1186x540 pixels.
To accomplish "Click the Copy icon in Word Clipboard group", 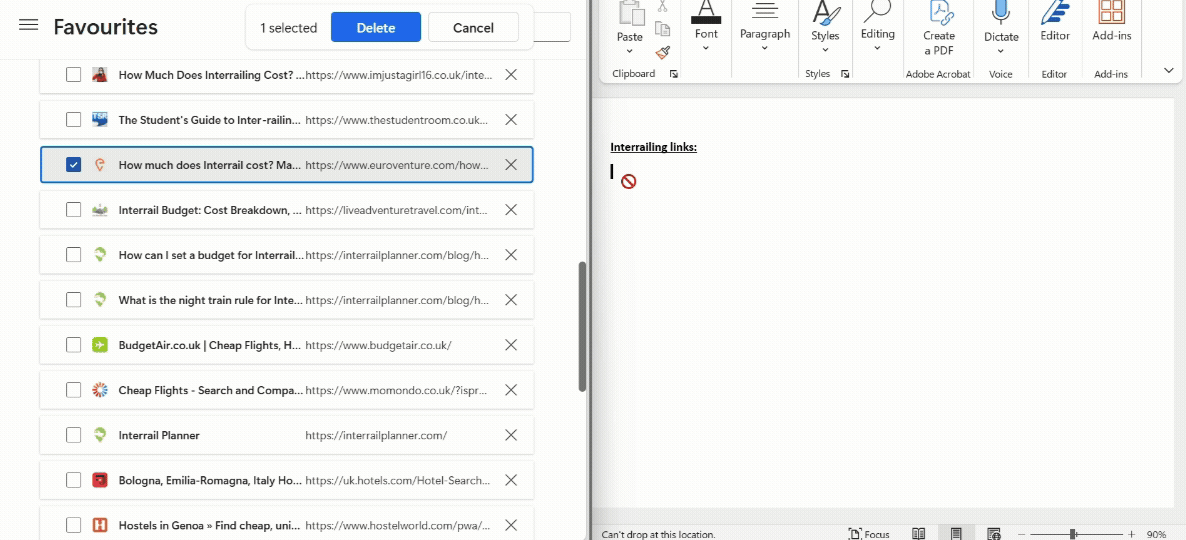I will tap(663, 29).
